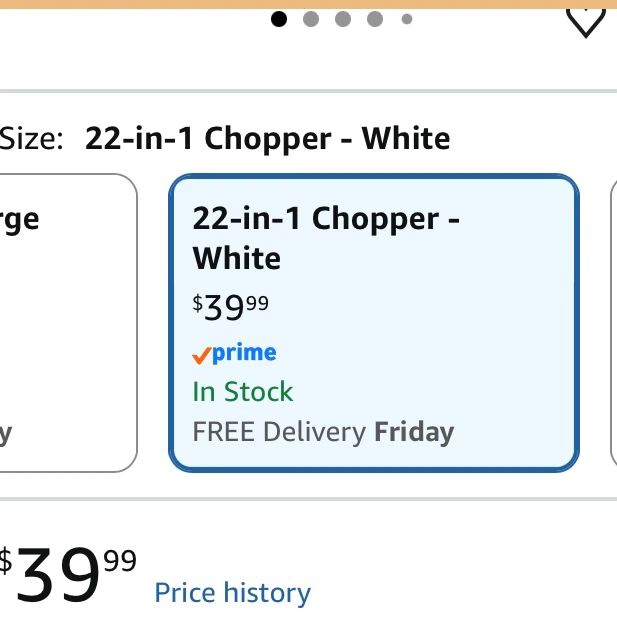Tap the heart wishlist icon
The image size is (617, 634).
[585, 22]
